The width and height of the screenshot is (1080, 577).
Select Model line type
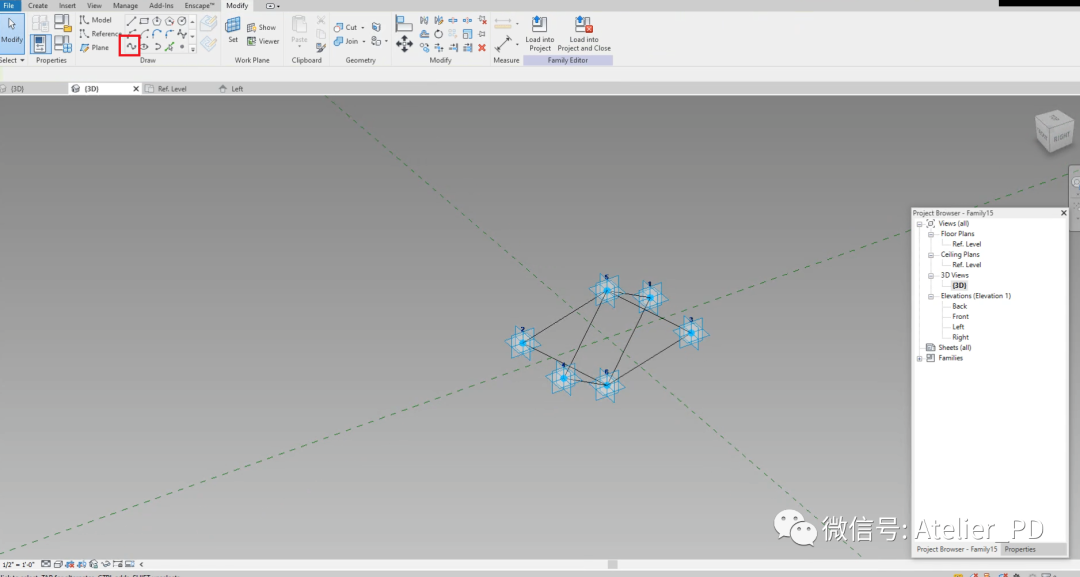(x=96, y=20)
